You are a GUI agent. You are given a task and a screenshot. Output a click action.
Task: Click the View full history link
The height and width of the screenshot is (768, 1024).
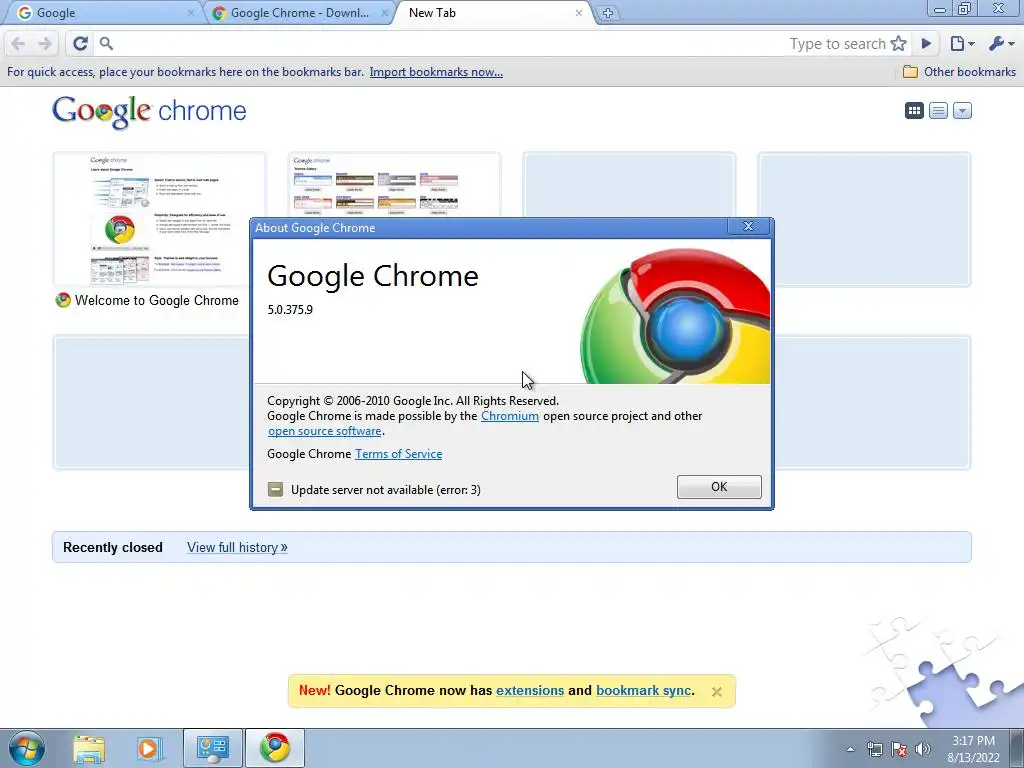coord(237,547)
